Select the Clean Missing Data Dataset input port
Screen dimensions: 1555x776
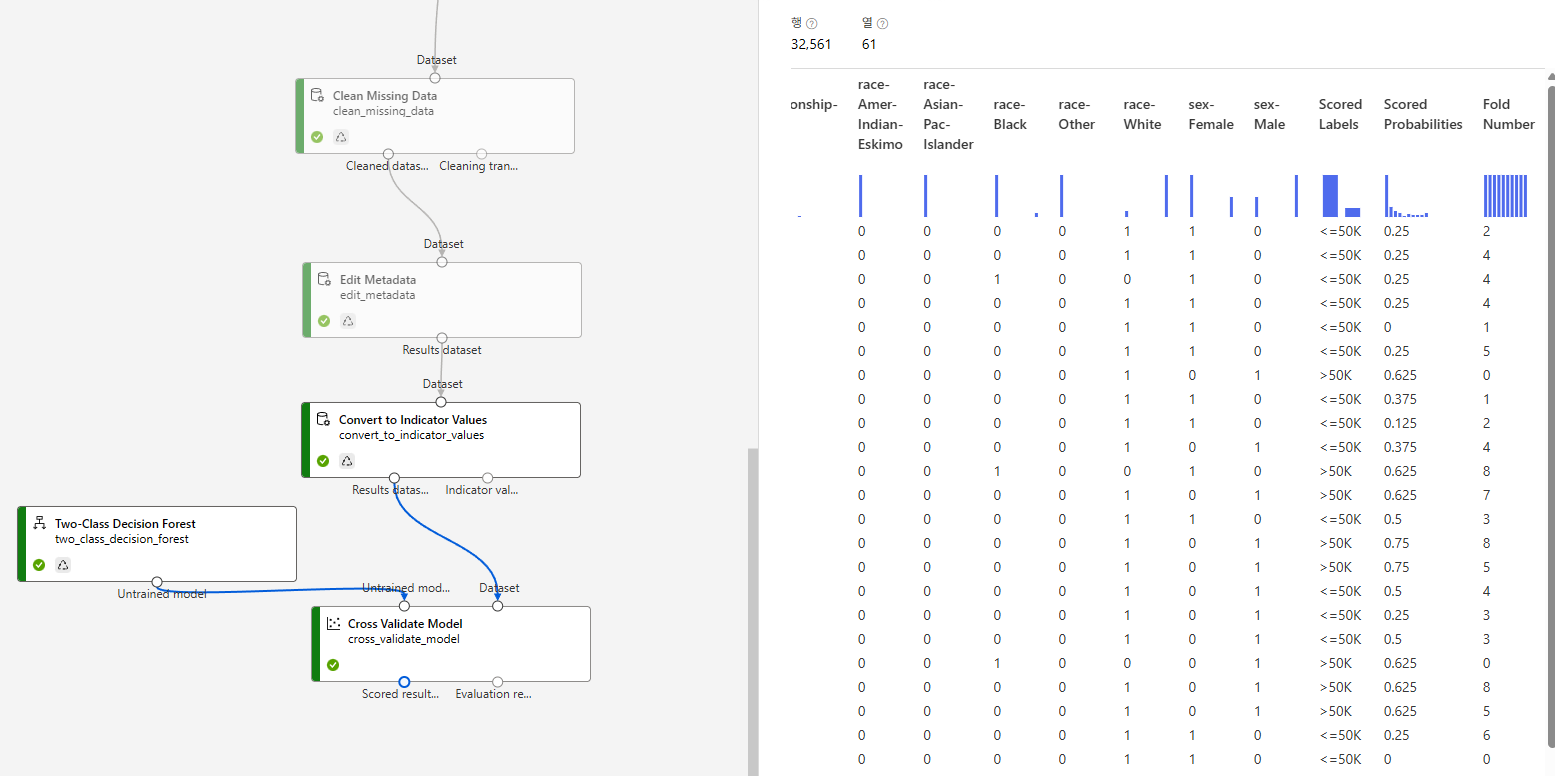click(435, 77)
